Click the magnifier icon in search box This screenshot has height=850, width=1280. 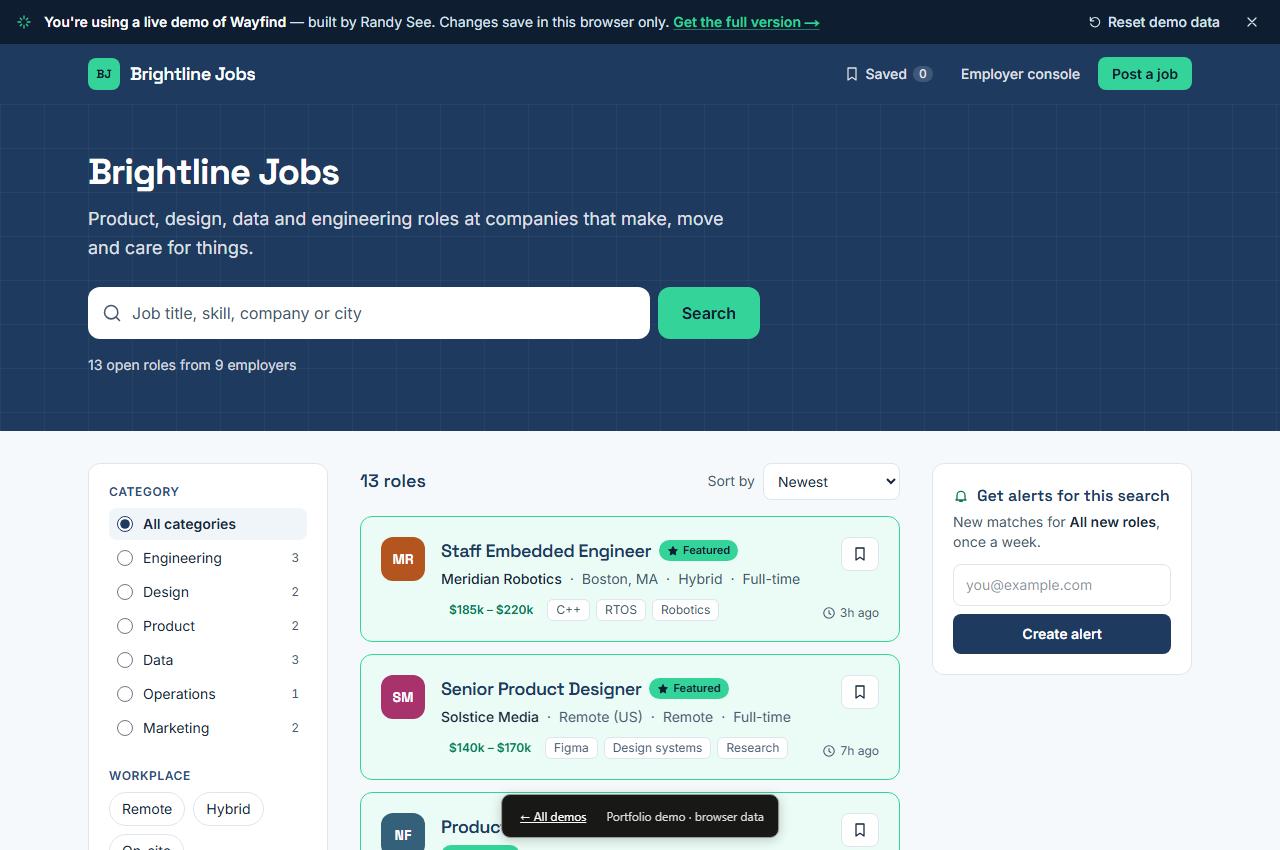[x=112, y=313]
